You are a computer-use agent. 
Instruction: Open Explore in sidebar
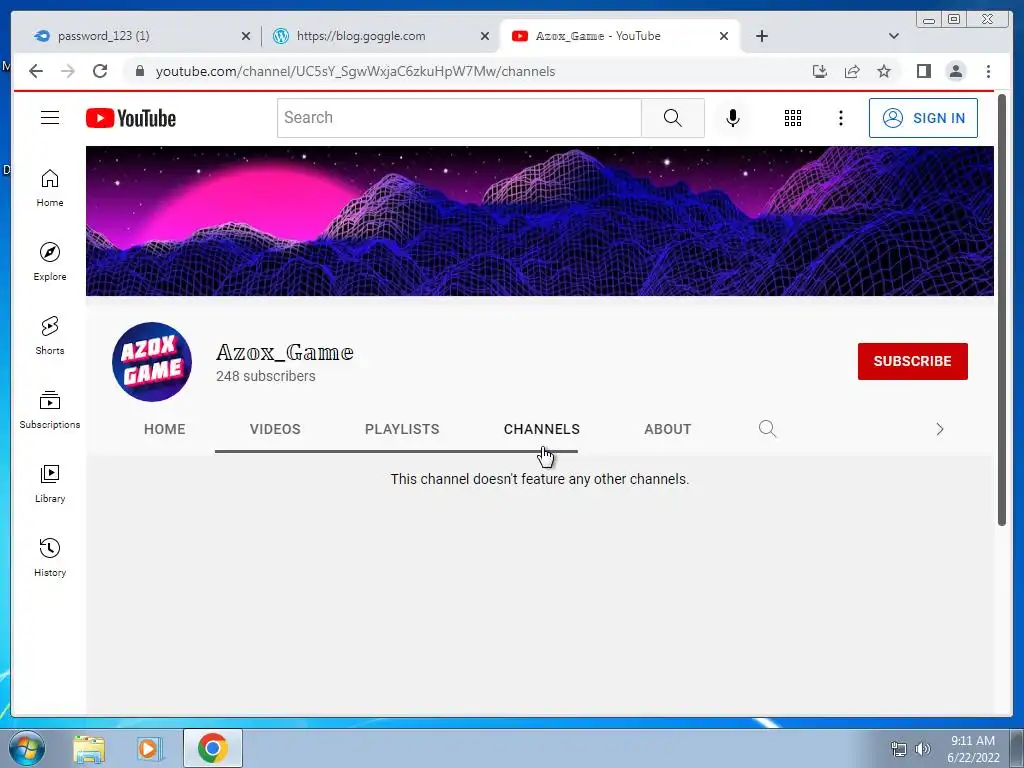(50, 262)
